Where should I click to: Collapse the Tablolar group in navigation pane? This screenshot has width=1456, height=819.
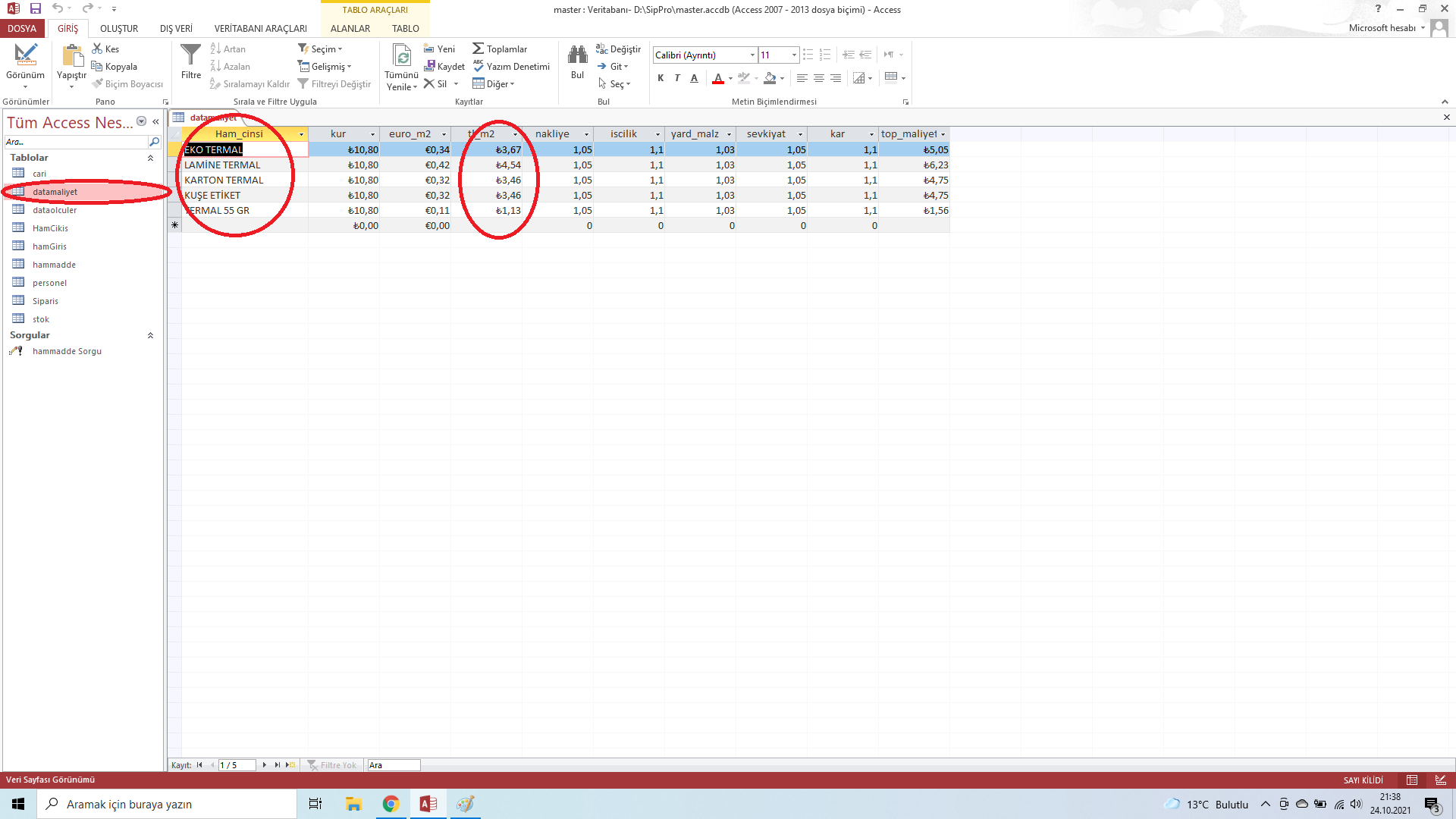(x=150, y=158)
